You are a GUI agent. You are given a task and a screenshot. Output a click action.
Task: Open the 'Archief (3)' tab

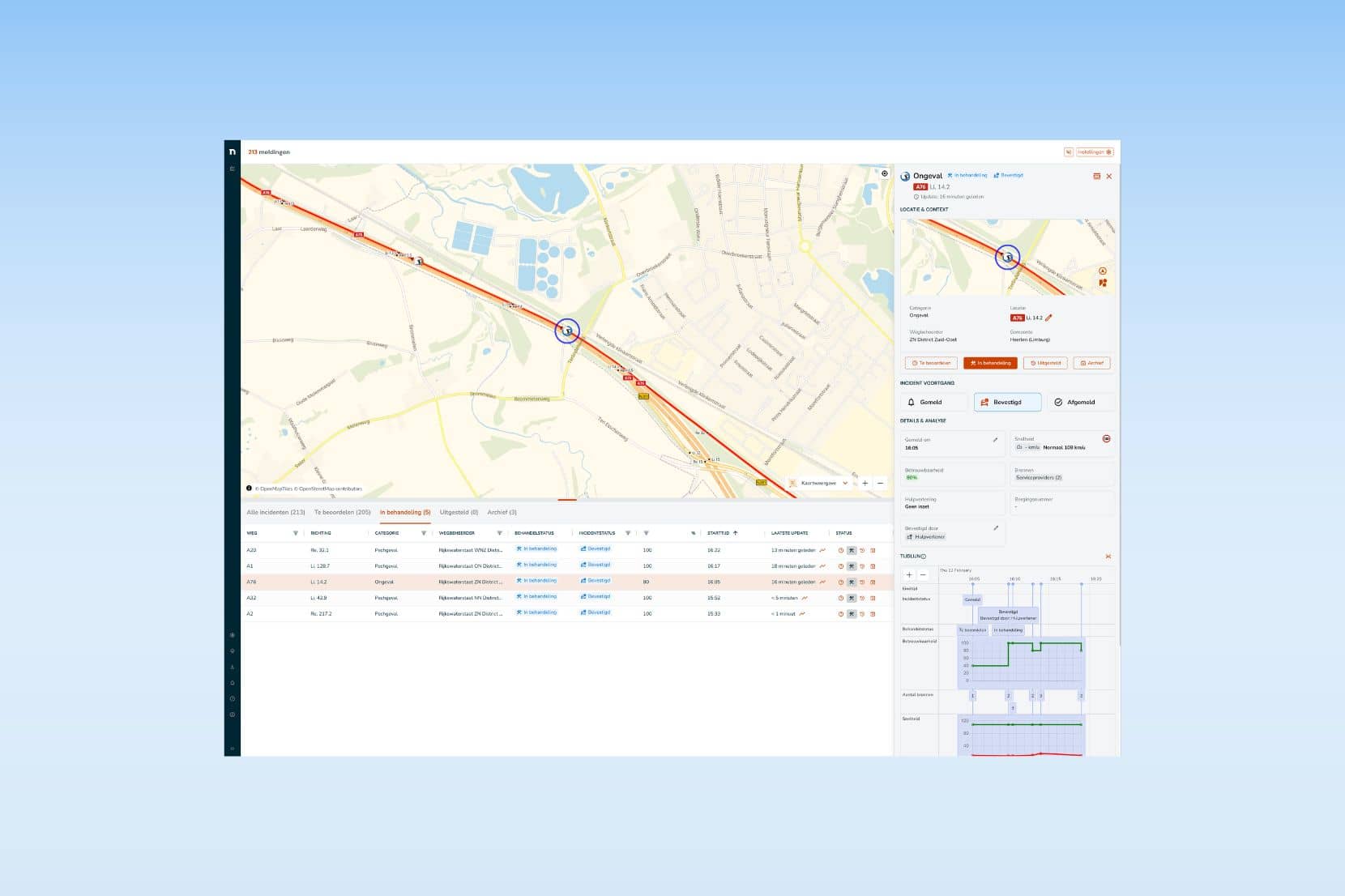(502, 512)
